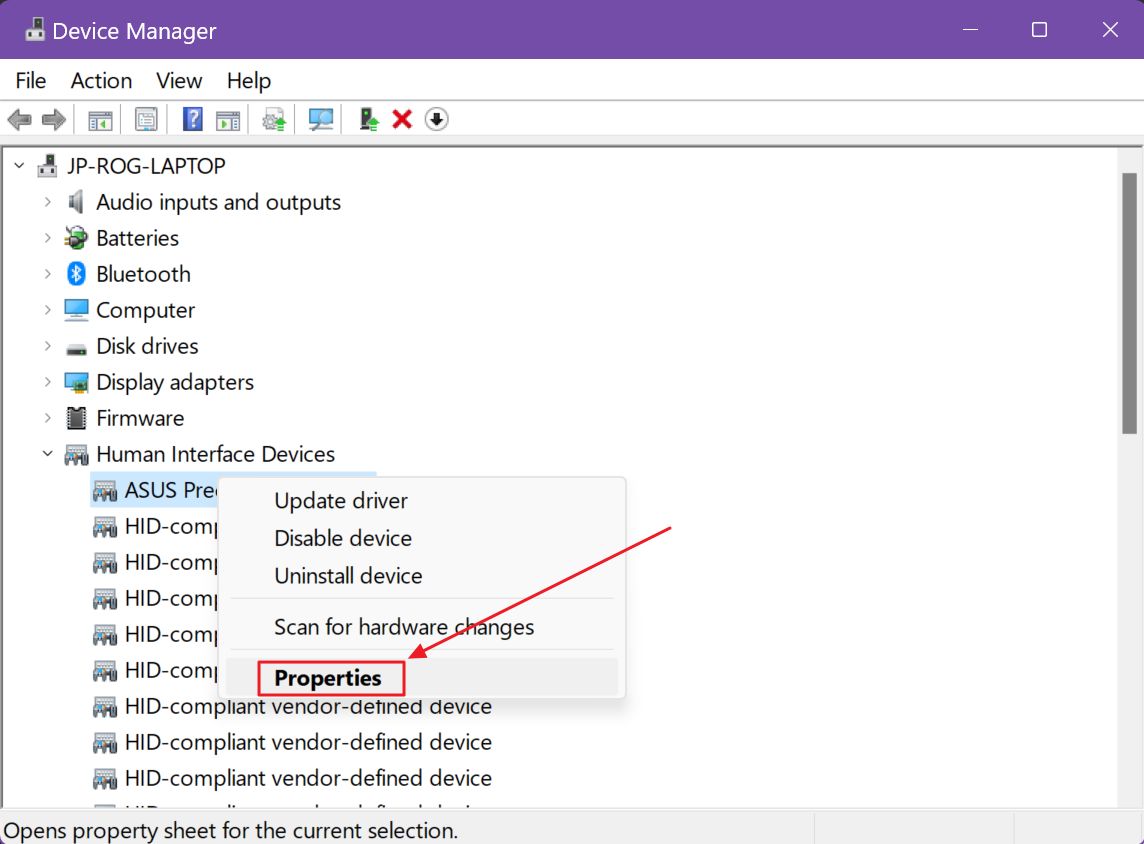Open Help using the blue question mark icon
Viewport: 1144px width, 844px height.
pyautogui.click(x=195, y=119)
